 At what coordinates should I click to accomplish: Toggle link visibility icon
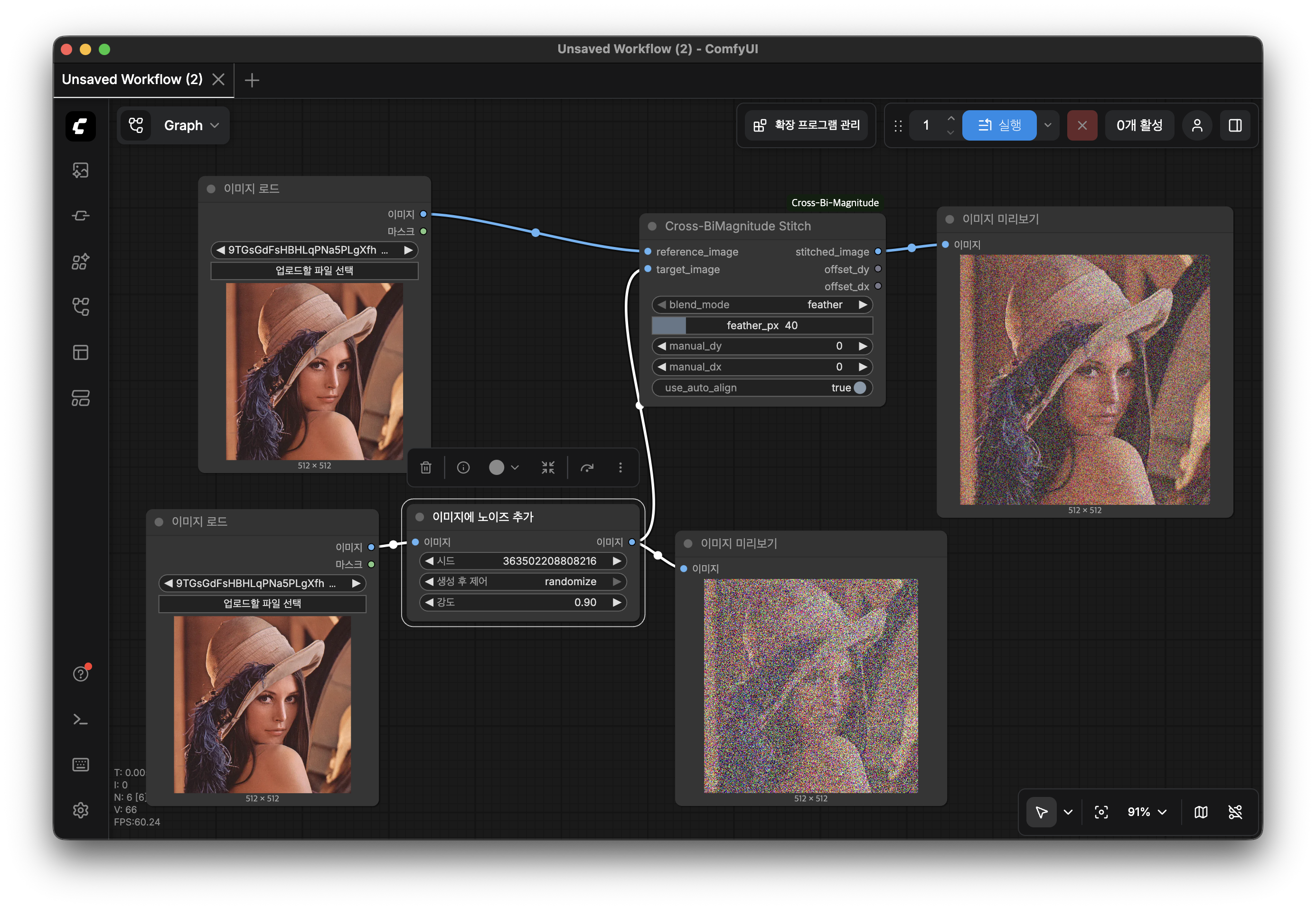pyautogui.click(x=1235, y=812)
